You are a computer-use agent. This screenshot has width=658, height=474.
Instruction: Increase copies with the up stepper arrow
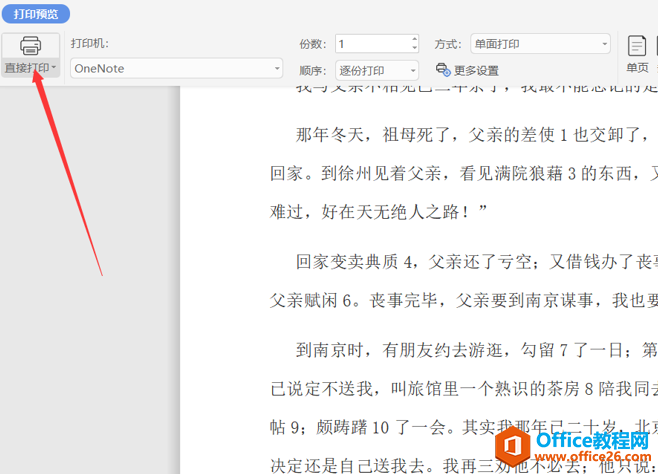(x=415, y=39)
